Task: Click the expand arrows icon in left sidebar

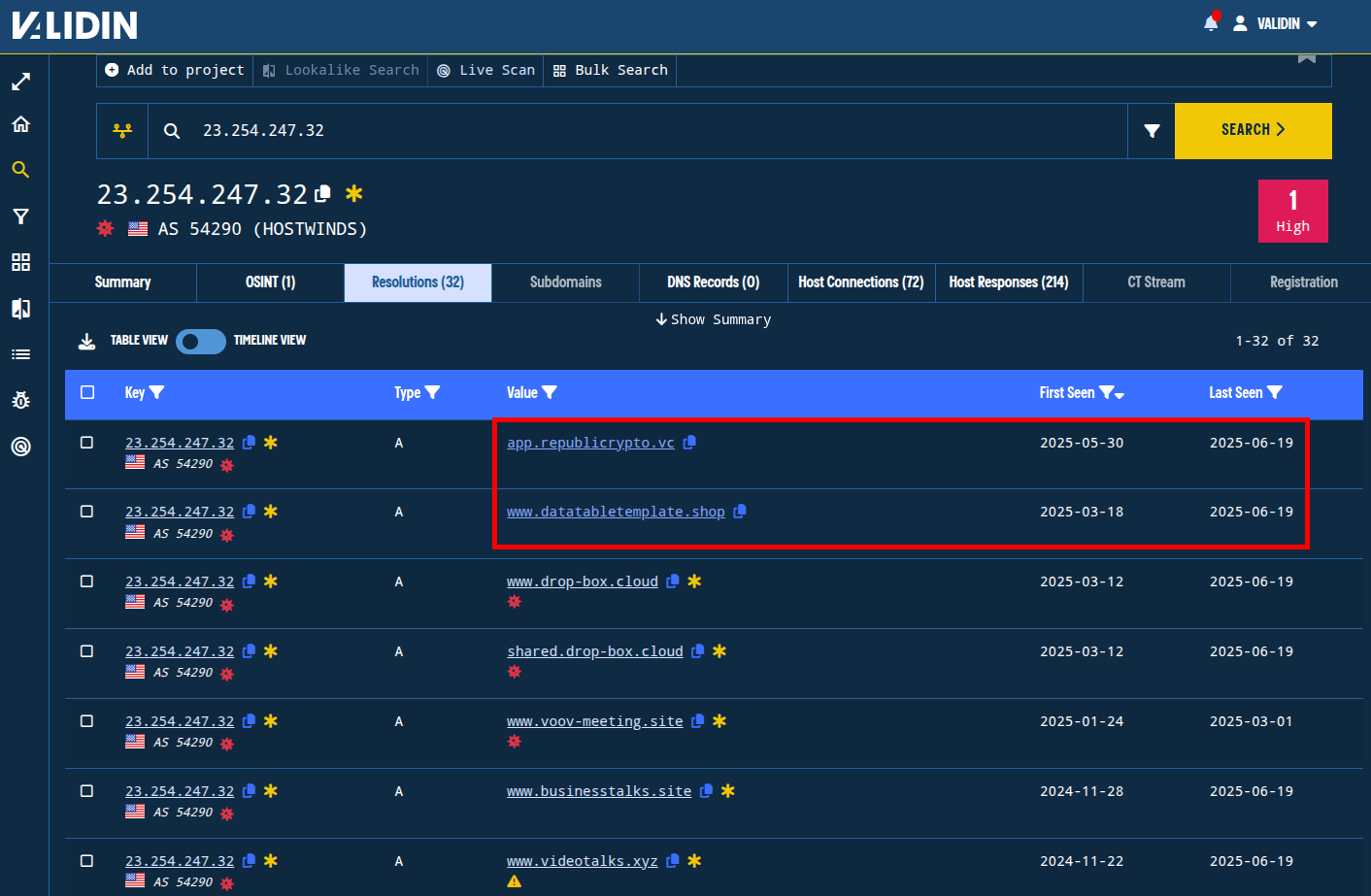Action: tap(20, 83)
